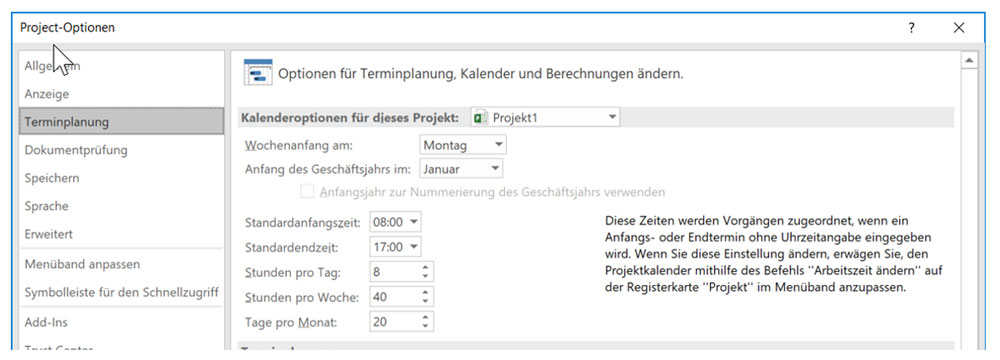Switch to the Anzeige category

(121, 94)
